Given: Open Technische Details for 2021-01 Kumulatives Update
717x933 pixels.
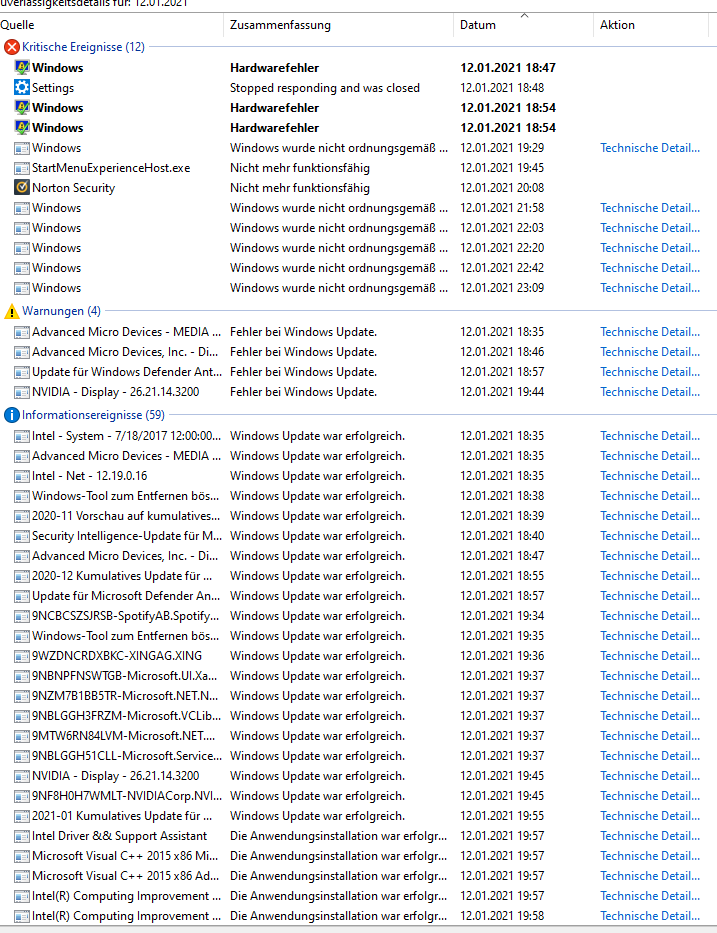Looking at the screenshot, I should tap(650, 816).
